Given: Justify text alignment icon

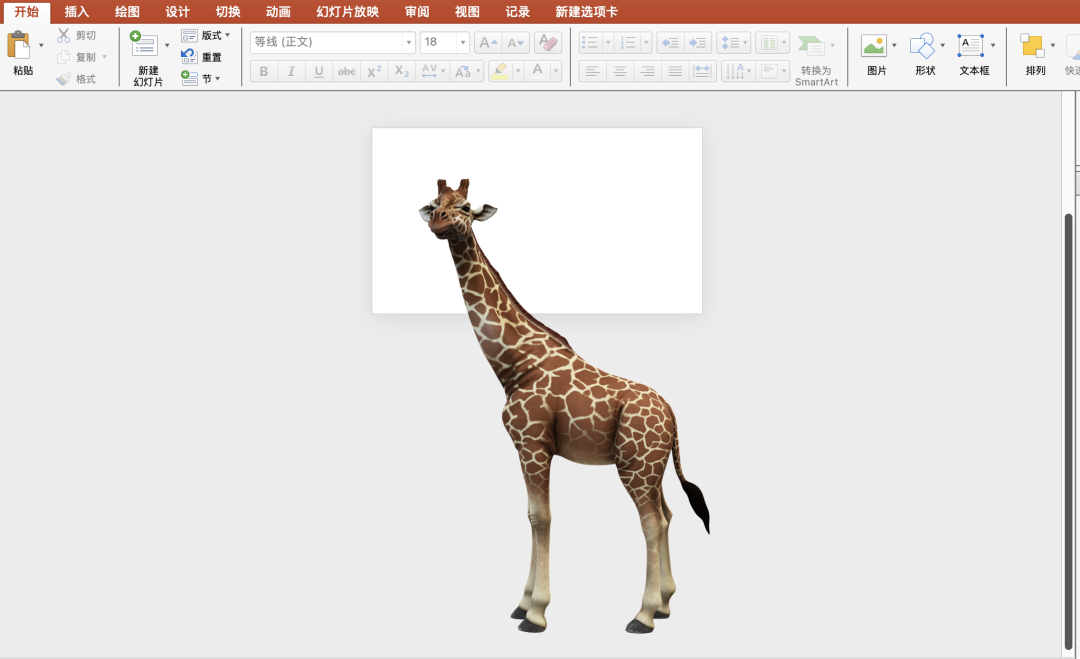Looking at the screenshot, I should (675, 71).
